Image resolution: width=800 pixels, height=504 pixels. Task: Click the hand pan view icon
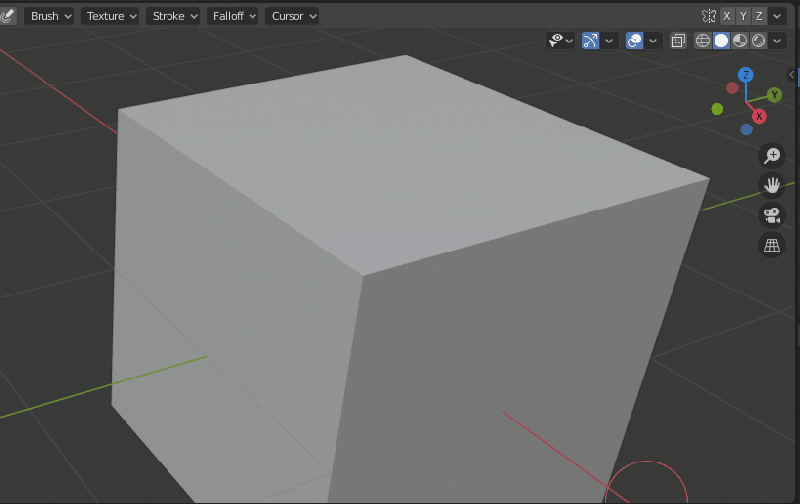(x=771, y=185)
